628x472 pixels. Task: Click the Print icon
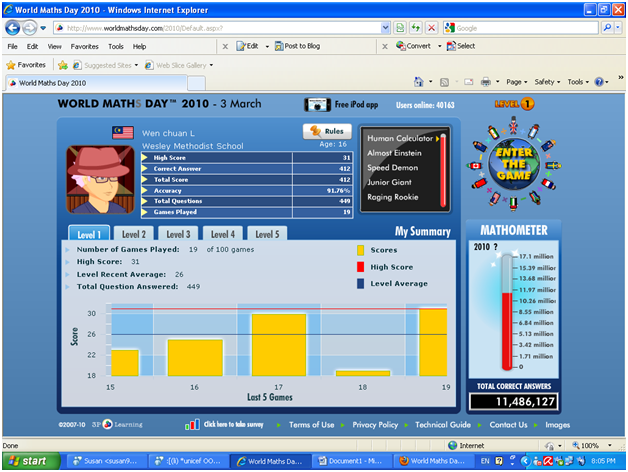pos(485,82)
